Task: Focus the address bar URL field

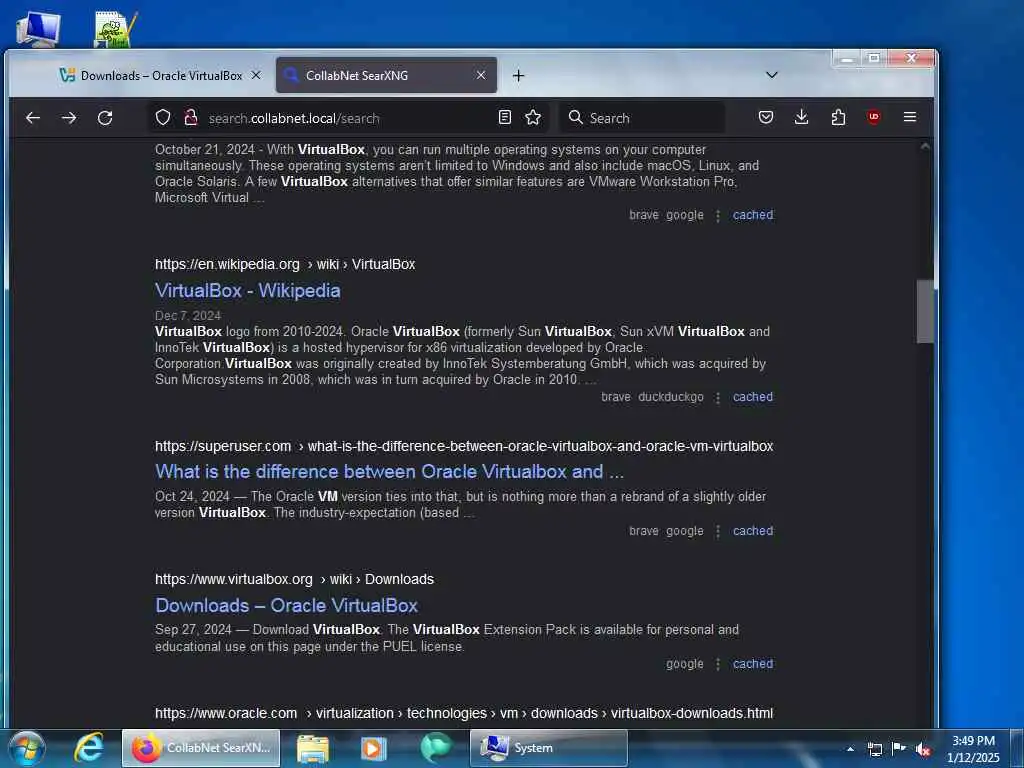Action: (x=349, y=118)
